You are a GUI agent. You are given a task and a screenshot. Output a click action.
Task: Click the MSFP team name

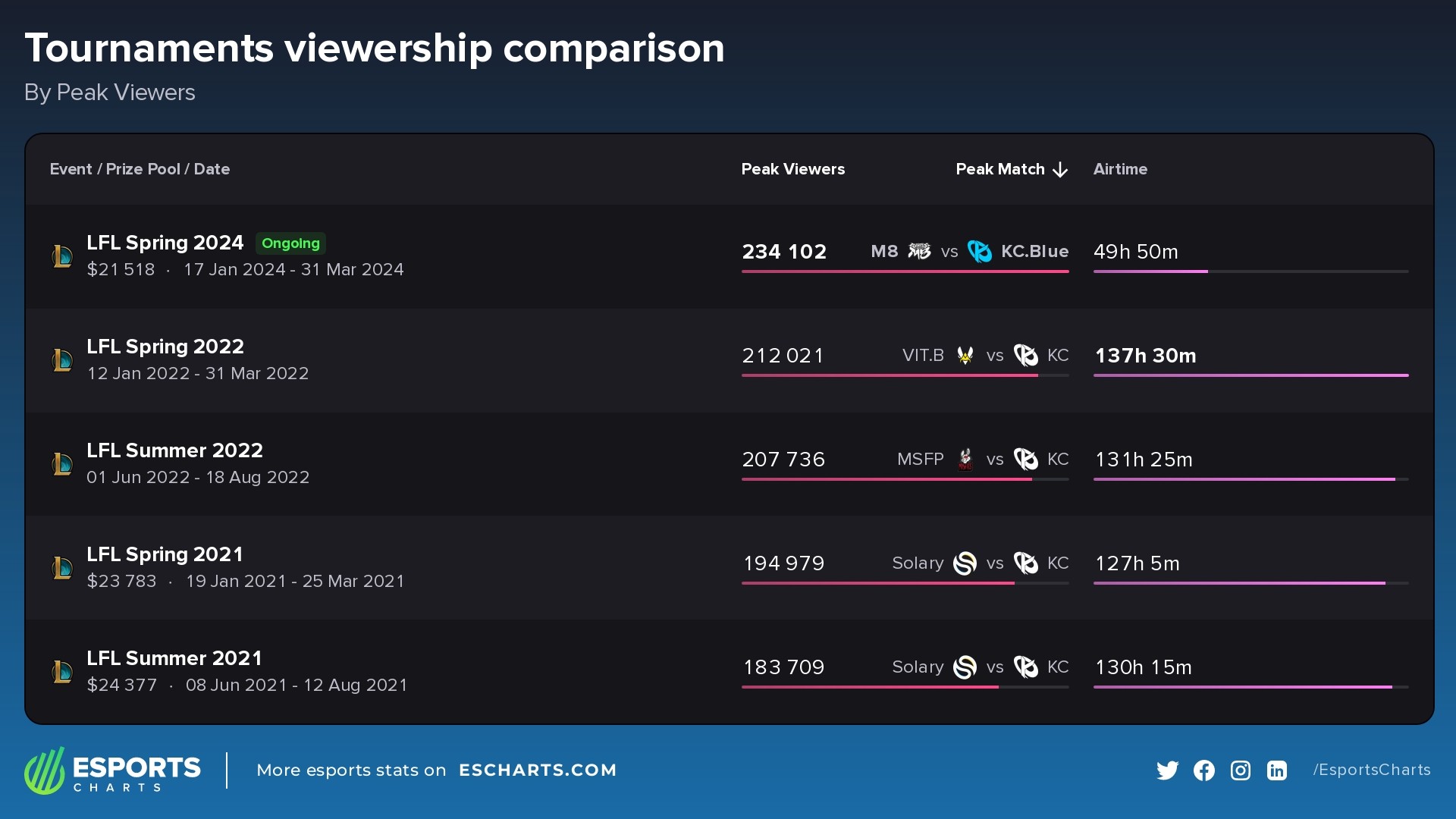point(920,459)
